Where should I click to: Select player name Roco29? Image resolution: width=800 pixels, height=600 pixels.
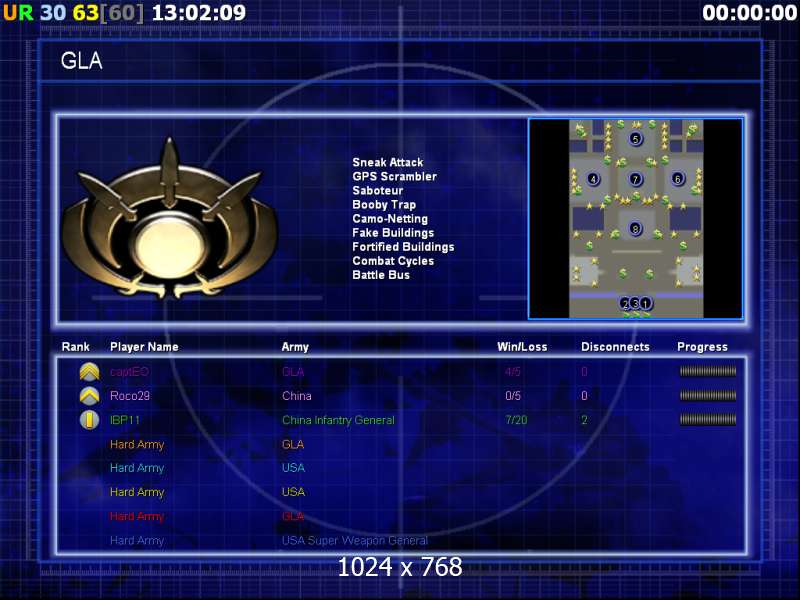point(130,396)
